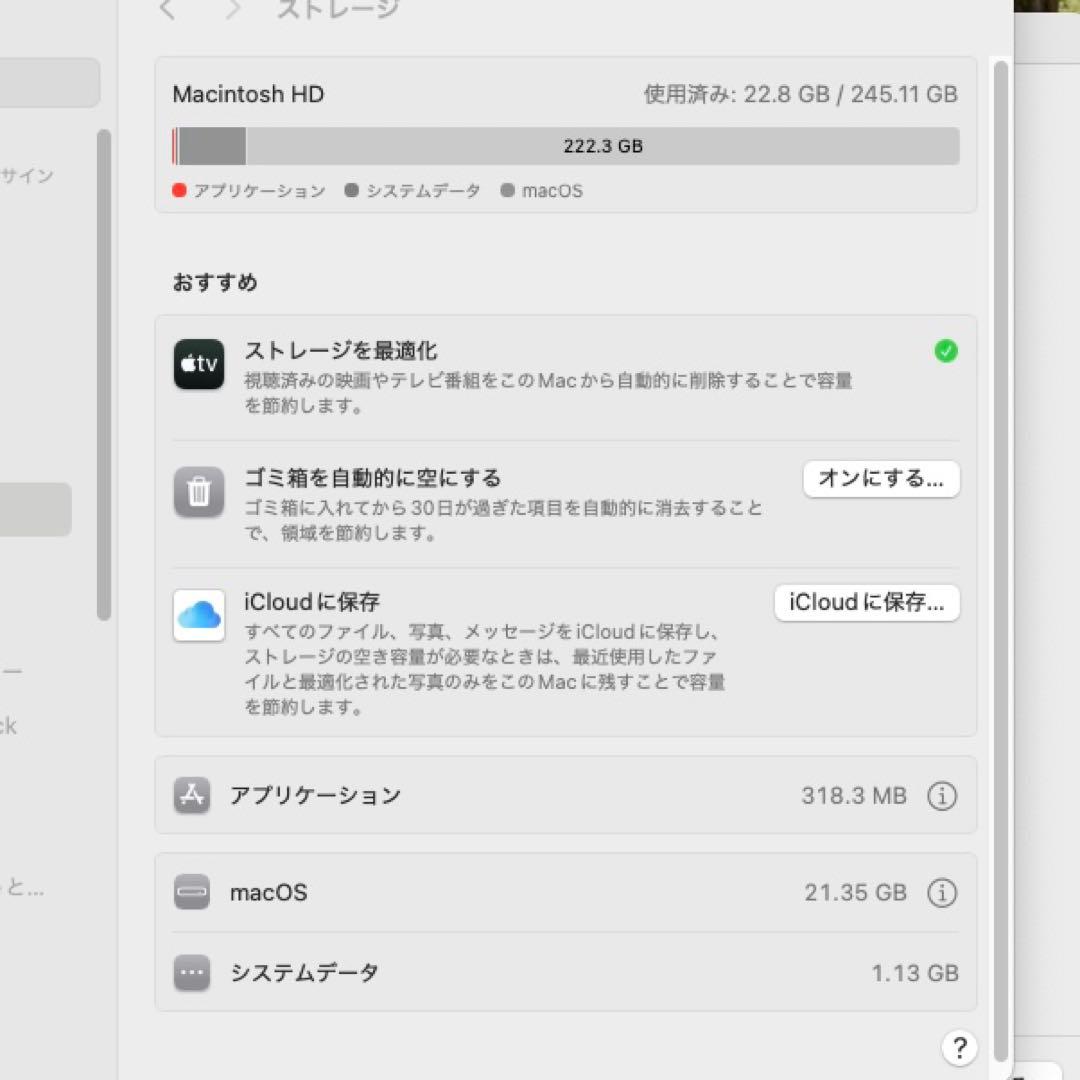Viewport: 1080px width, 1080px height.
Task: Select the Macintosh HD section heading
Action: (249, 93)
